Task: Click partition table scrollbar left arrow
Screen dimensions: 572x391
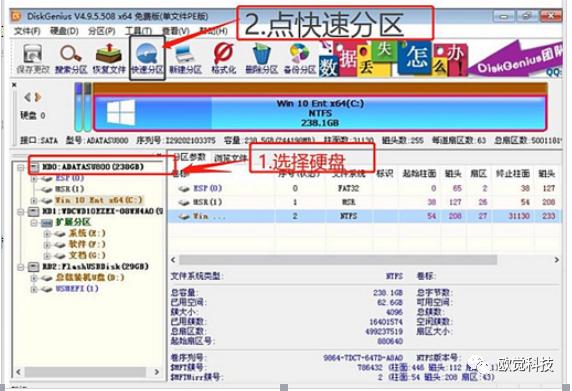Action: pos(173,260)
